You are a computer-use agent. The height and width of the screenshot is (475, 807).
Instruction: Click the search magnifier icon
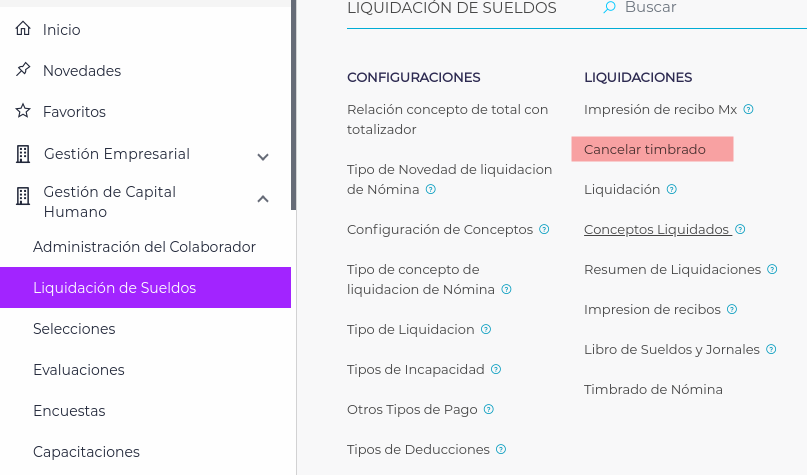point(609,8)
